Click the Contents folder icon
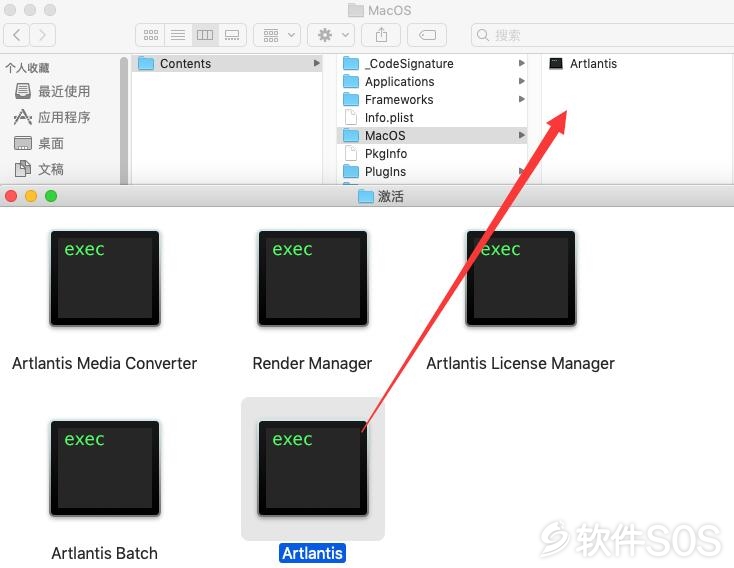This screenshot has width=734, height=568. (146, 63)
